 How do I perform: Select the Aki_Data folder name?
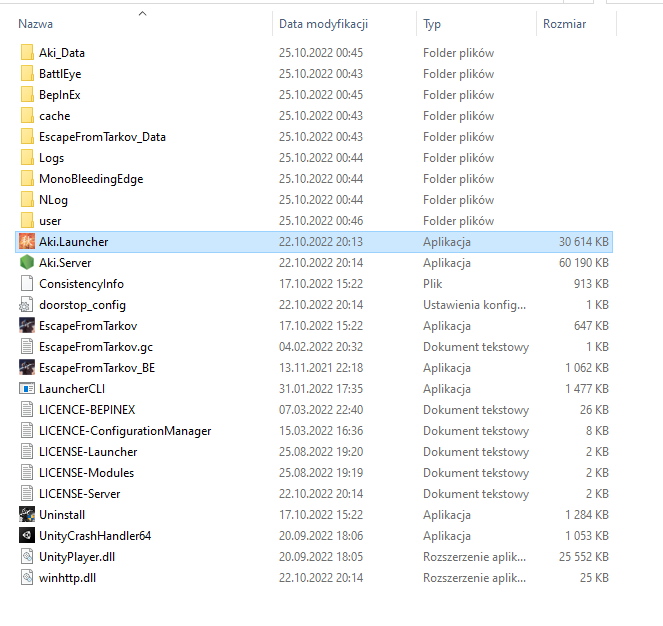[x=62, y=53]
